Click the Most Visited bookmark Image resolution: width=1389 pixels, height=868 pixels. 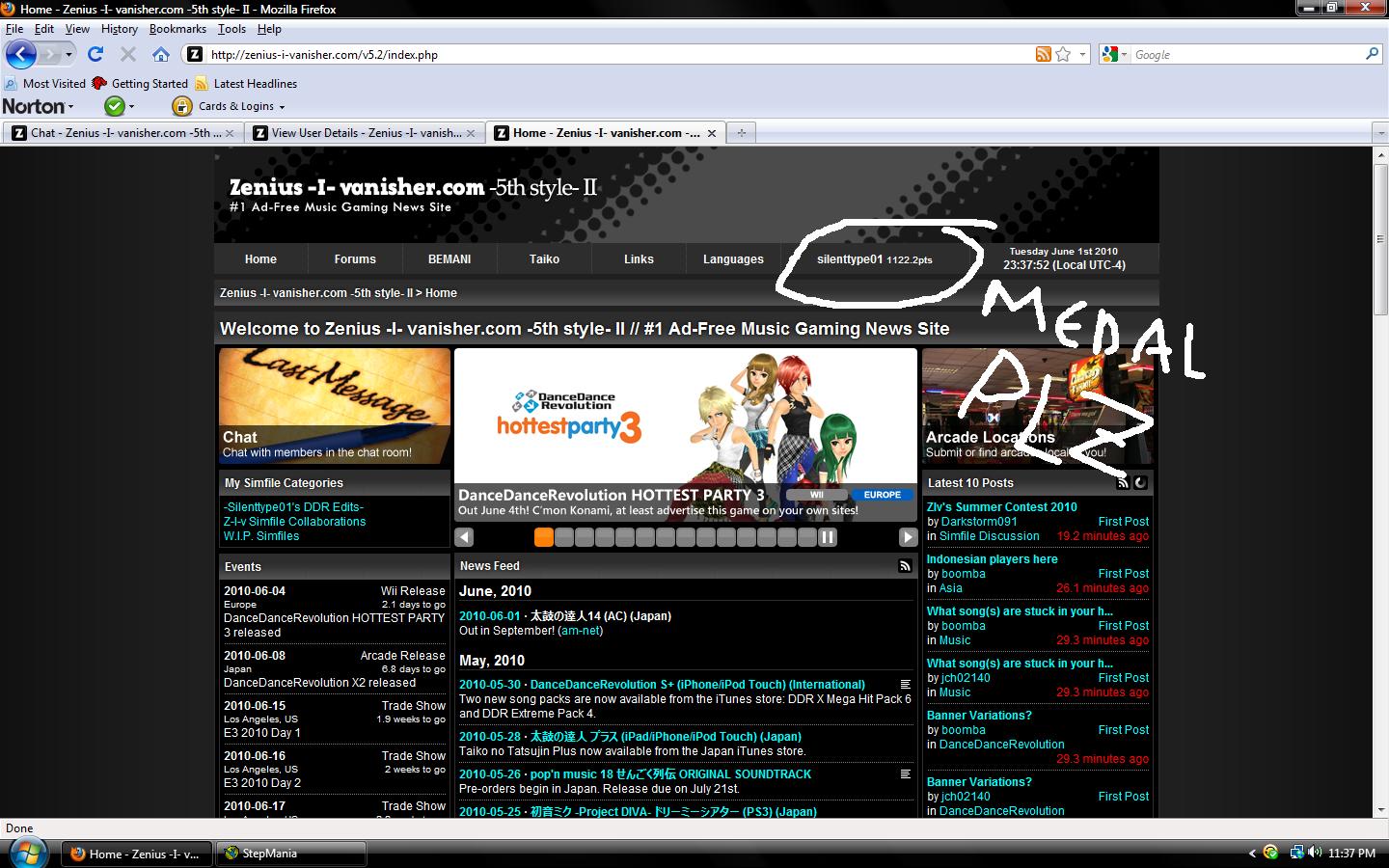(44, 84)
